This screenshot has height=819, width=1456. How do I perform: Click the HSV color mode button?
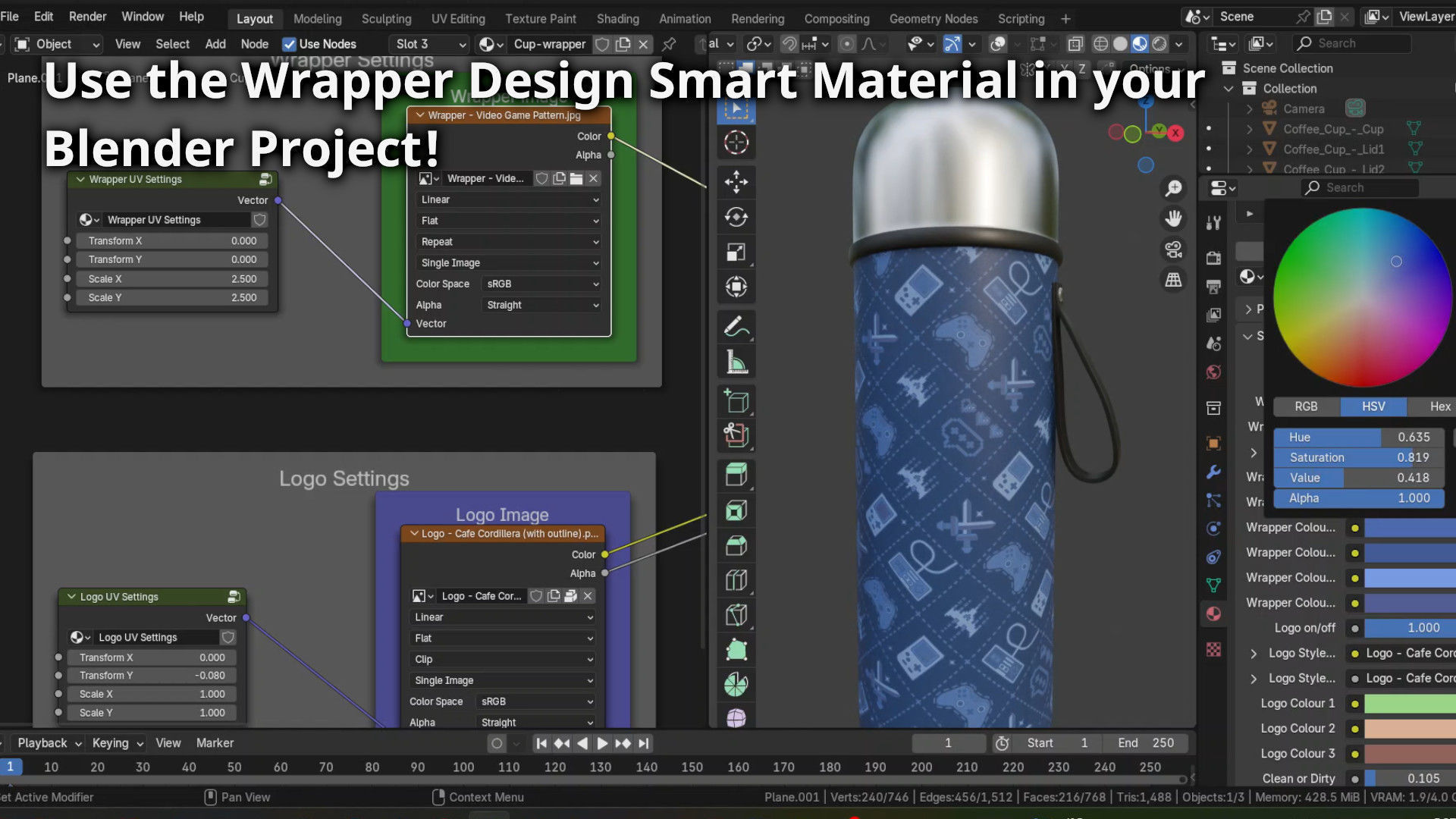point(1373,406)
